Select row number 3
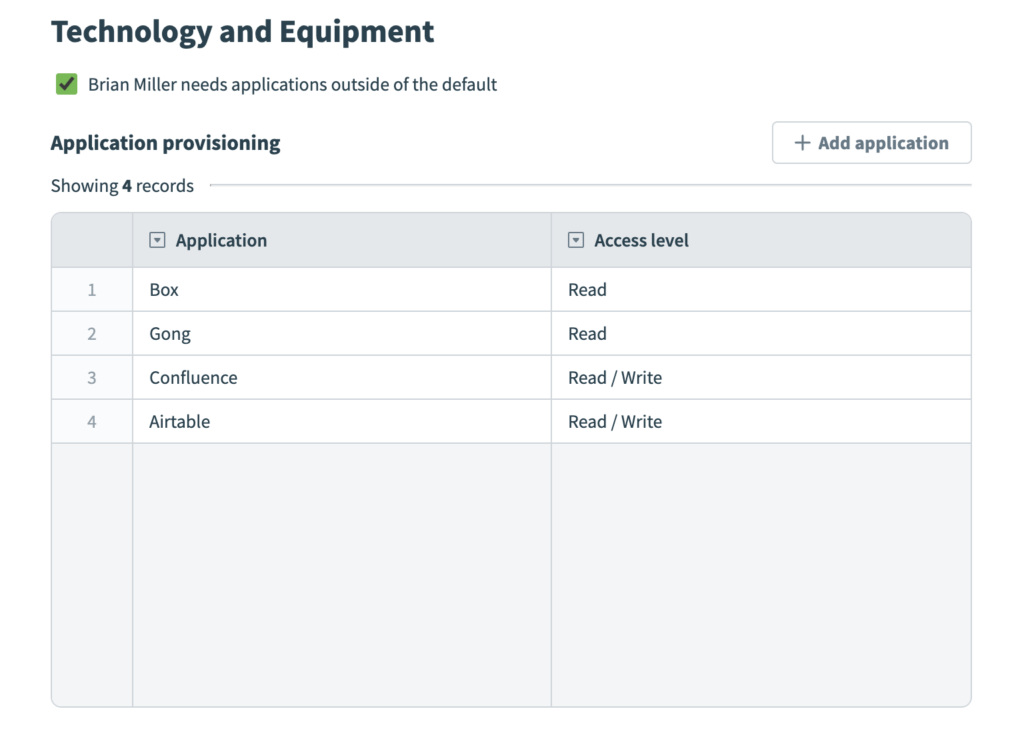The image size is (1024, 741). (x=92, y=377)
